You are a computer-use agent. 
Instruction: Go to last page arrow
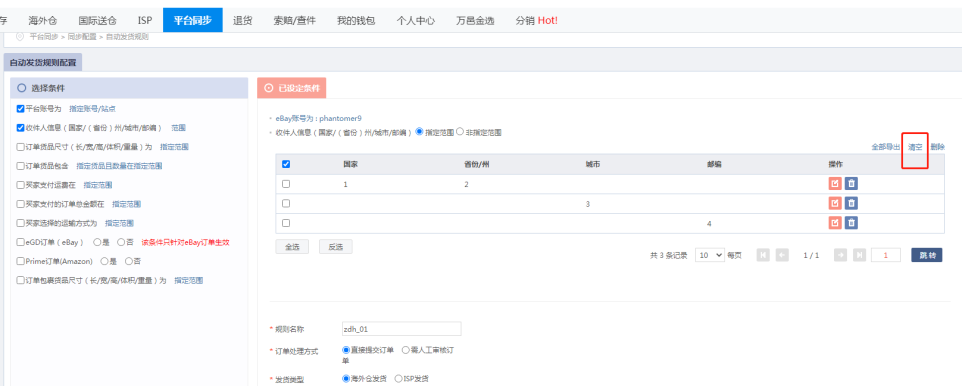pos(860,255)
